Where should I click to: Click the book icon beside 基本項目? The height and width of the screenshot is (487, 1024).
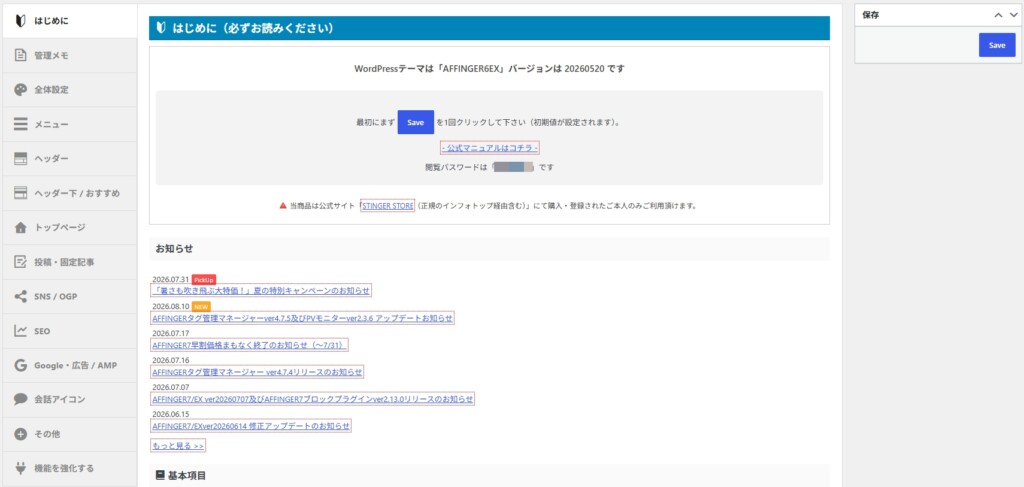point(160,475)
